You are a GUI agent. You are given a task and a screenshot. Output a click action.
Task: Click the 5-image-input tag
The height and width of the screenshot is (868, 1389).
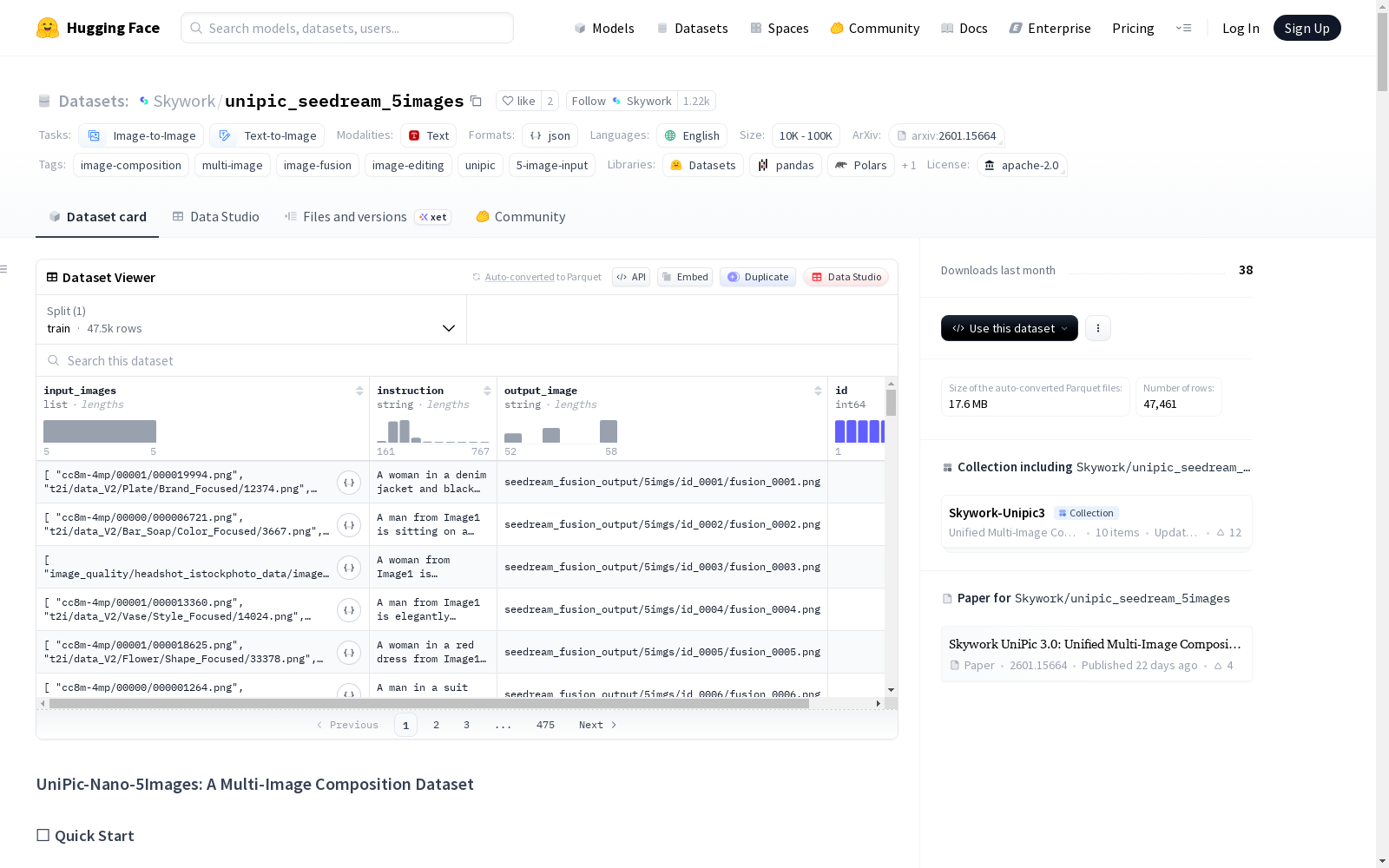click(552, 165)
